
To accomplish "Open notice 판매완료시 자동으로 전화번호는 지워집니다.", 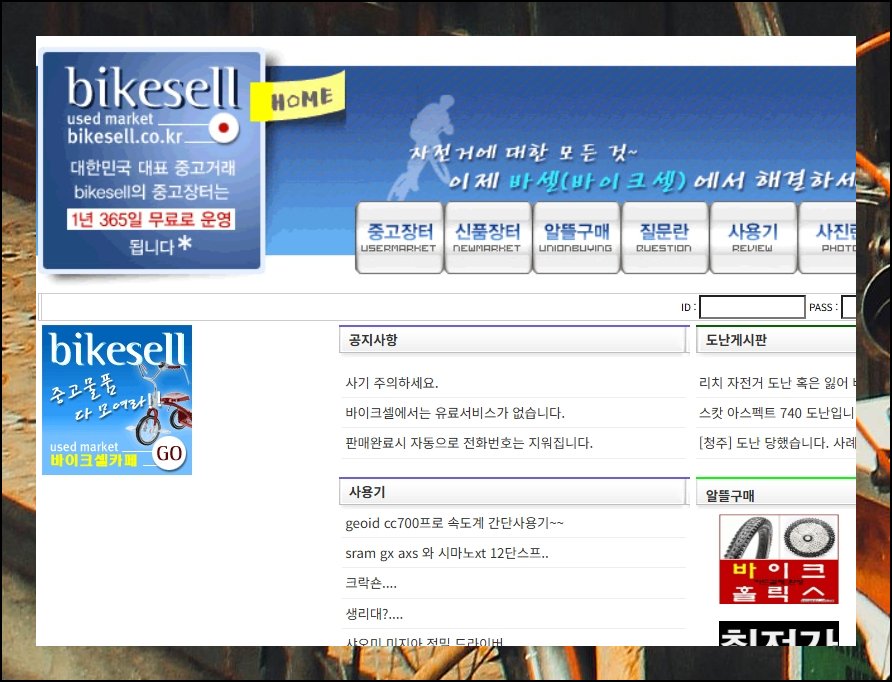I will pos(469,443).
